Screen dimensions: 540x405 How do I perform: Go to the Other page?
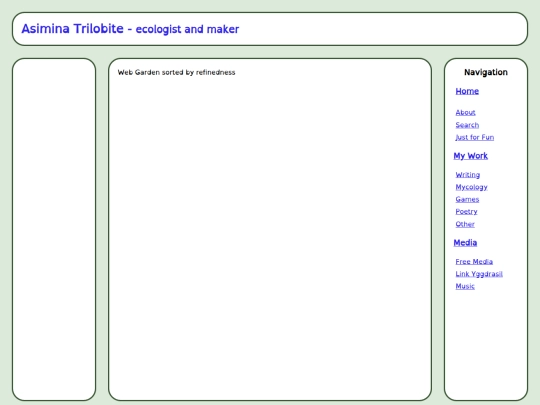(x=465, y=224)
